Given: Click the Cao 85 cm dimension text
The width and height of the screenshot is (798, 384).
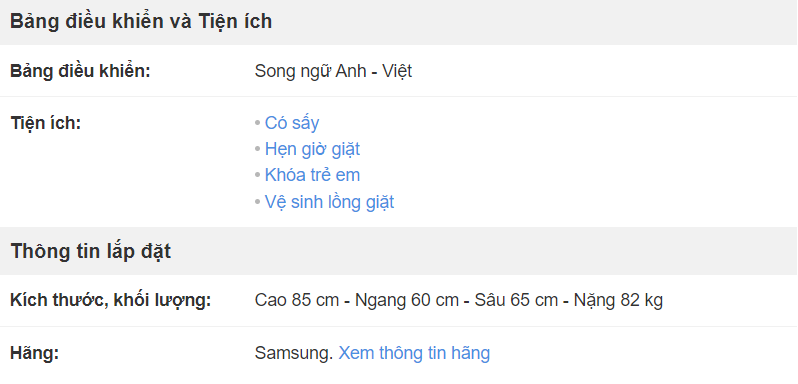Looking at the screenshot, I should 297,301.
